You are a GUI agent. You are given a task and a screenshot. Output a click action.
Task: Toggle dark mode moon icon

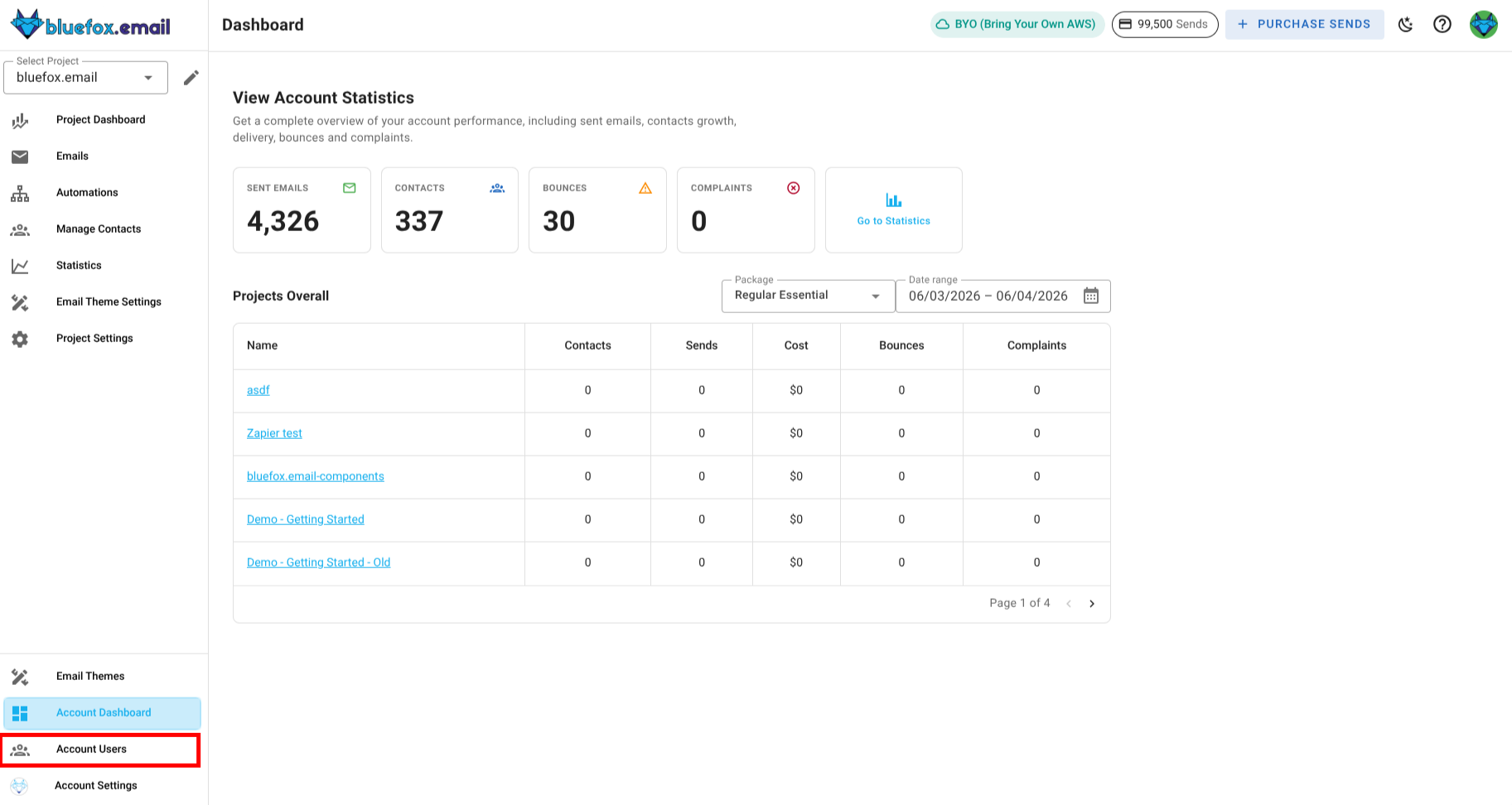pyautogui.click(x=1405, y=25)
